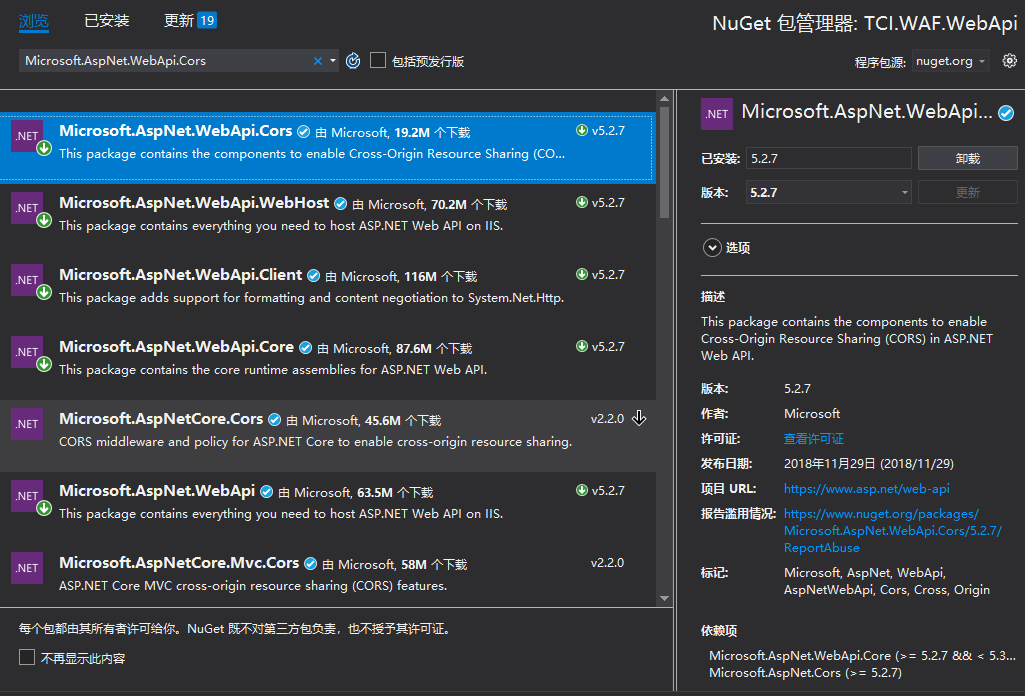The image size is (1025, 696).
Task: Click the refresh search results icon
Action: tap(352, 60)
